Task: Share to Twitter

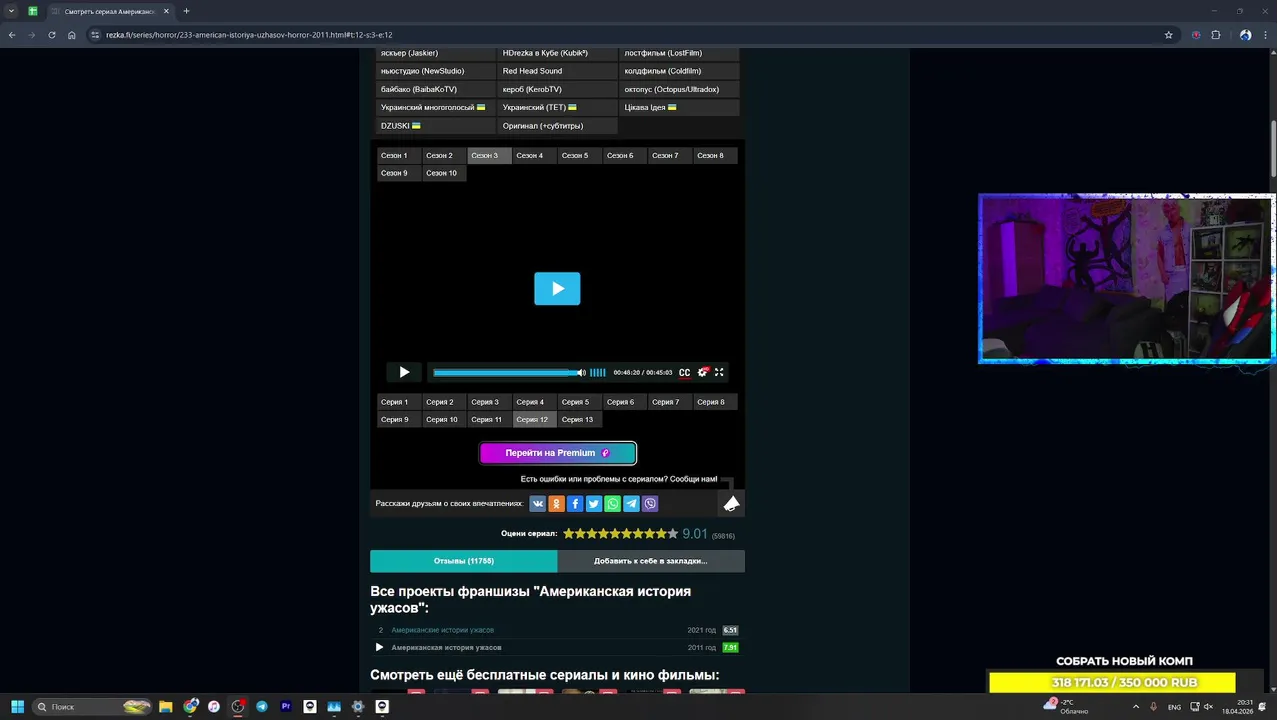Action: click(594, 504)
